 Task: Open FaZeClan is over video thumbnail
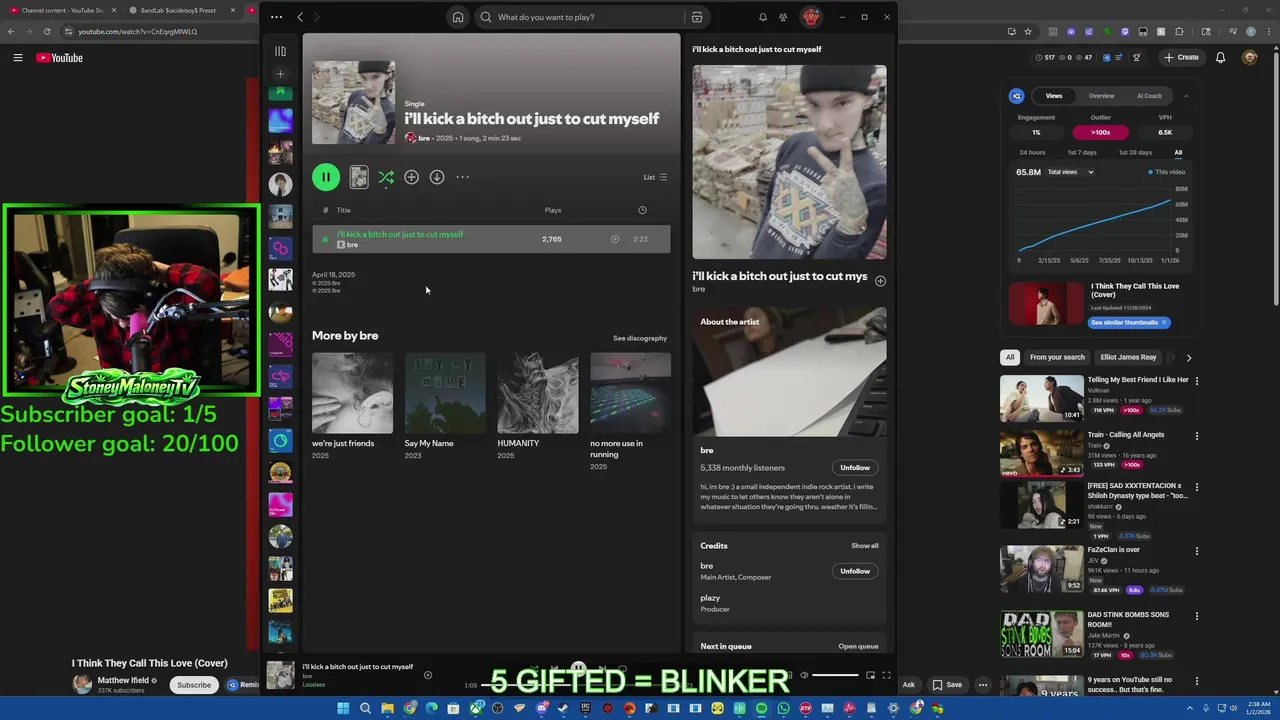coord(1041,569)
